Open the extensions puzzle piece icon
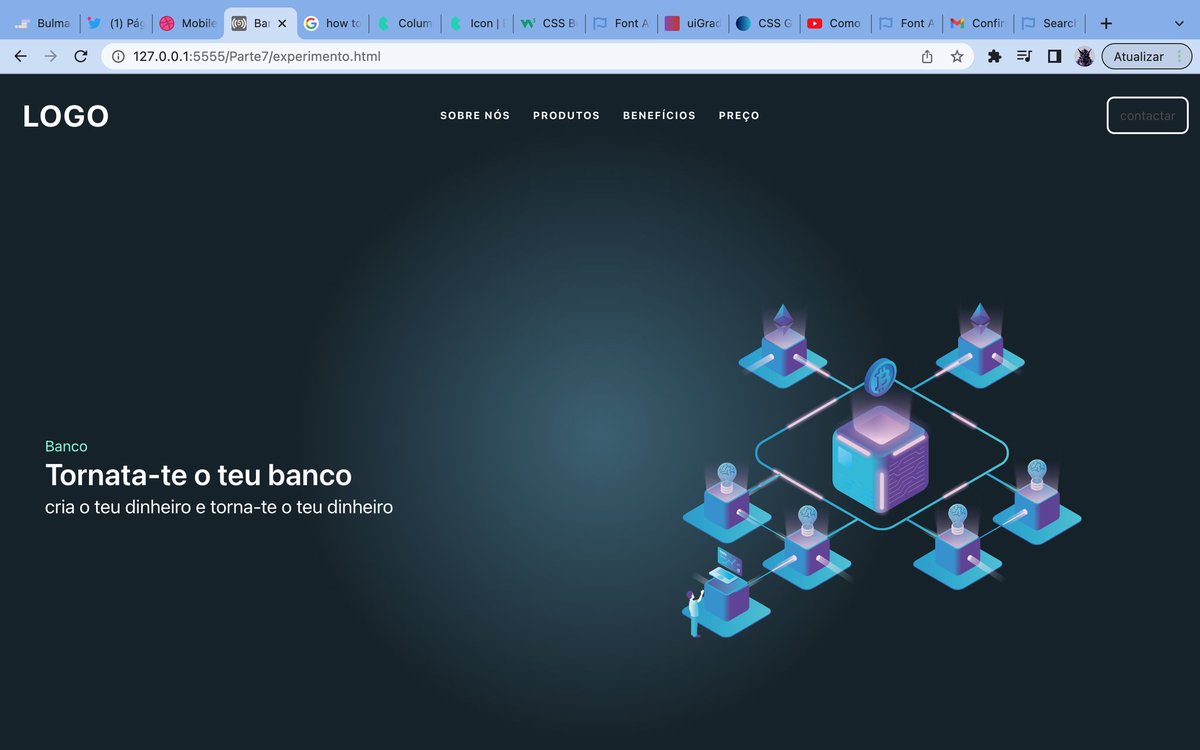This screenshot has height=750, width=1200. tap(994, 56)
